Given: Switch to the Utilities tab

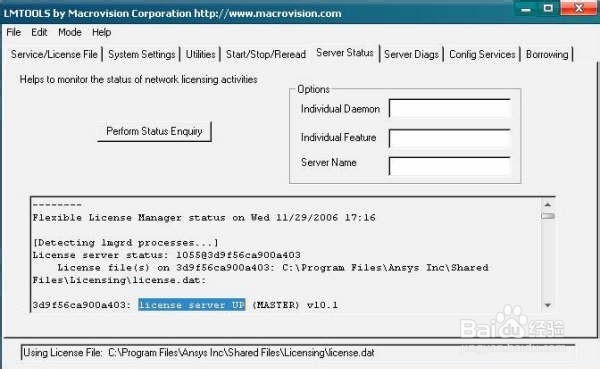Looking at the screenshot, I should (x=201, y=54).
